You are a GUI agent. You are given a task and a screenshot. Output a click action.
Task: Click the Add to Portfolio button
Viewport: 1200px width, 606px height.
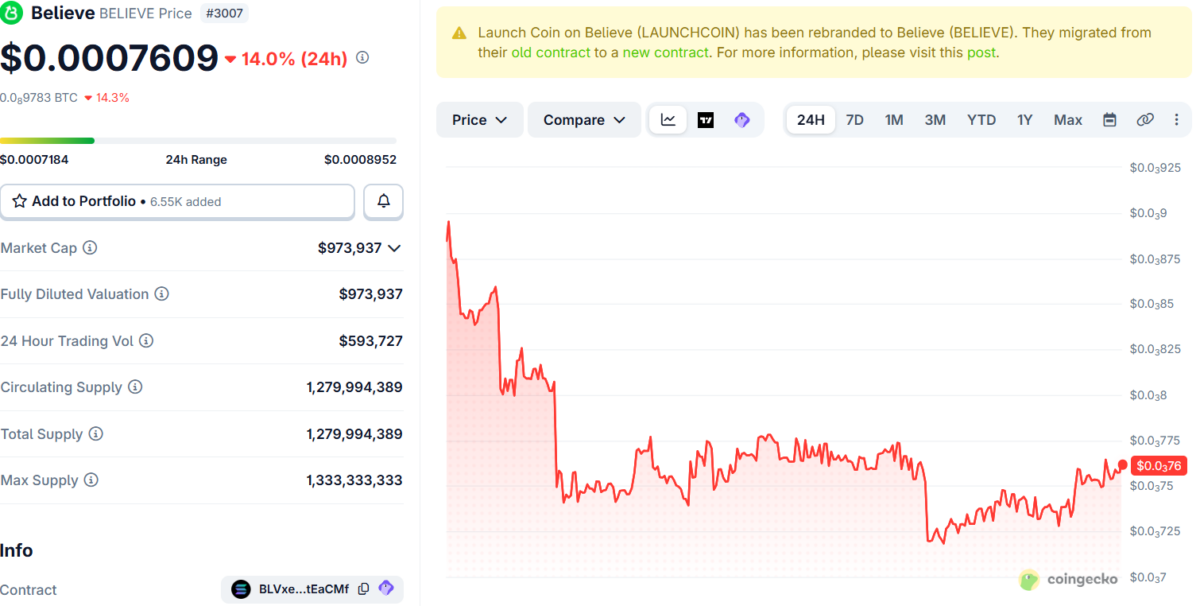pyautogui.click(x=177, y=201)
